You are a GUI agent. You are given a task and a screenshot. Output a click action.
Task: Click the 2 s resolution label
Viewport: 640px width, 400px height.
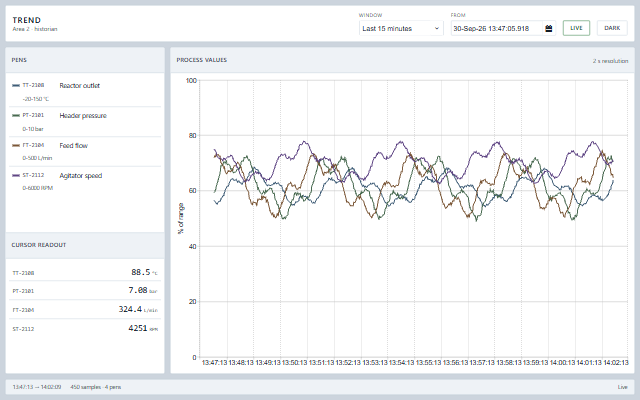click(x=610, y=61)
